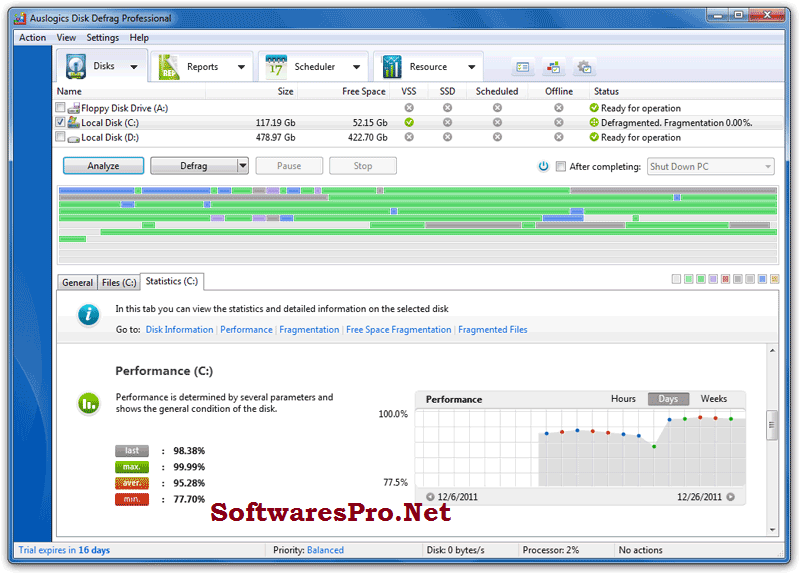
Task: Click the Analyze button
Action: click(x=103, y=166)
